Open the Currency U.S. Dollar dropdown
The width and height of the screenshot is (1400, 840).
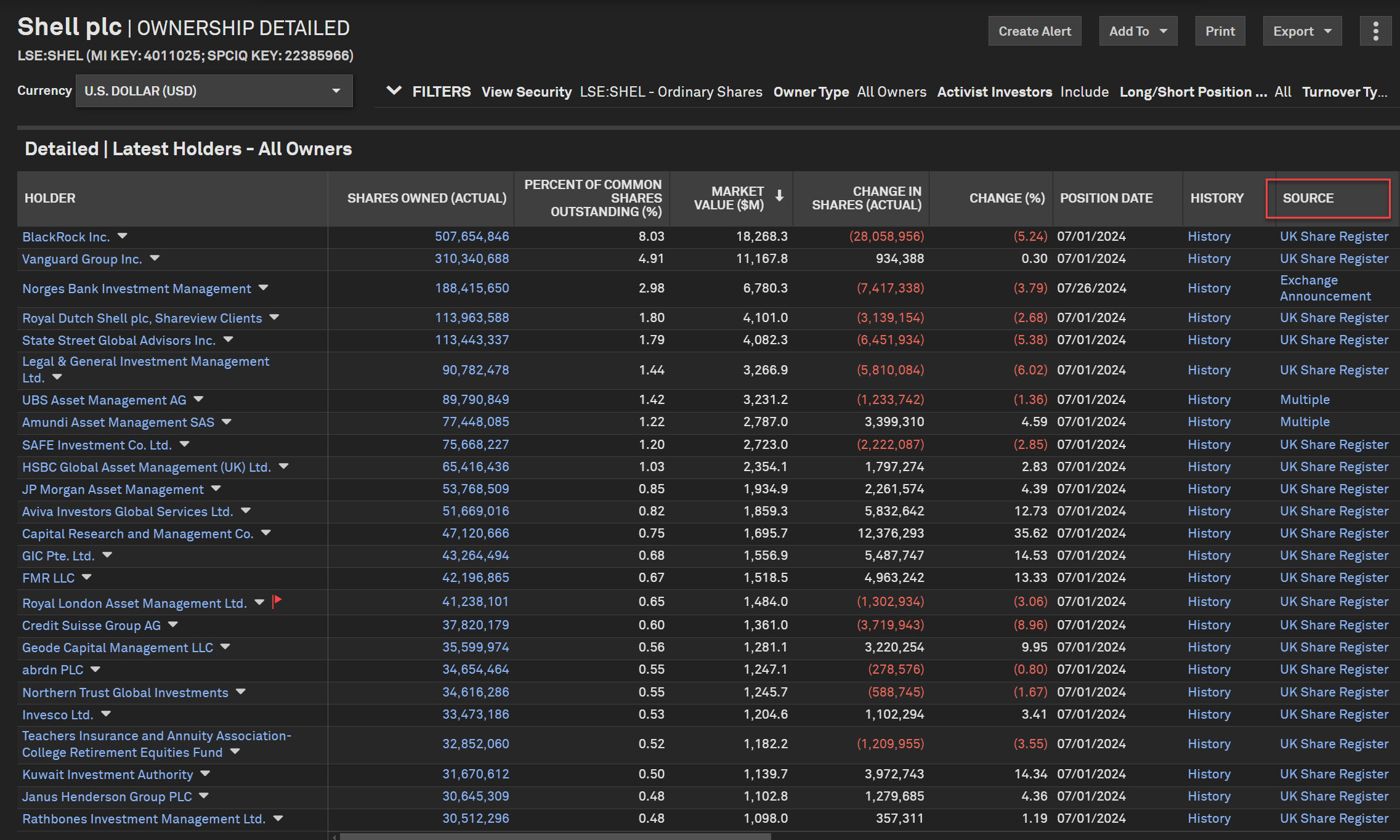tap(214, 91)
